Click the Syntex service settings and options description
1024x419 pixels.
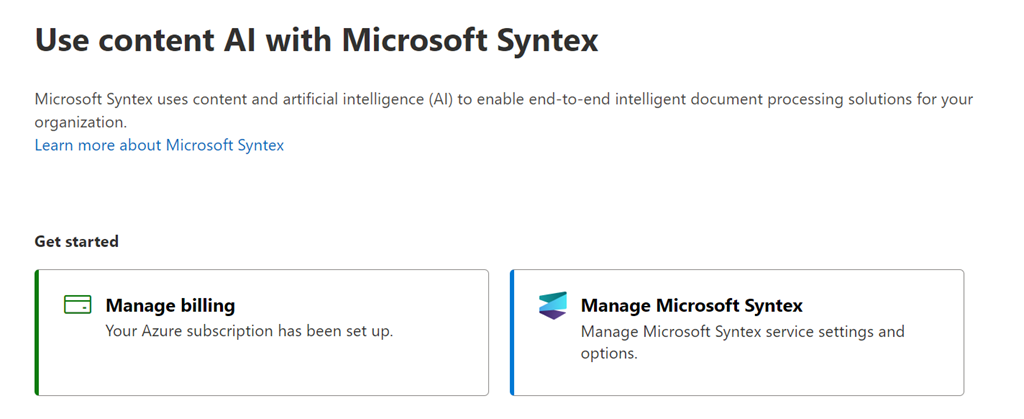(x=742, y=341)
